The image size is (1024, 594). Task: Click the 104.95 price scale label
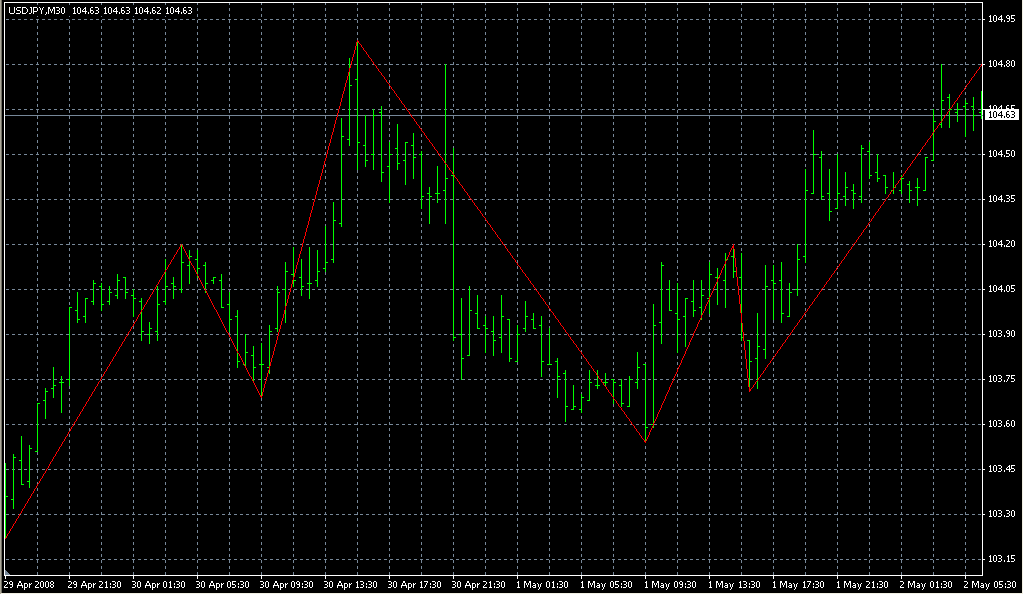[1001, 19]
